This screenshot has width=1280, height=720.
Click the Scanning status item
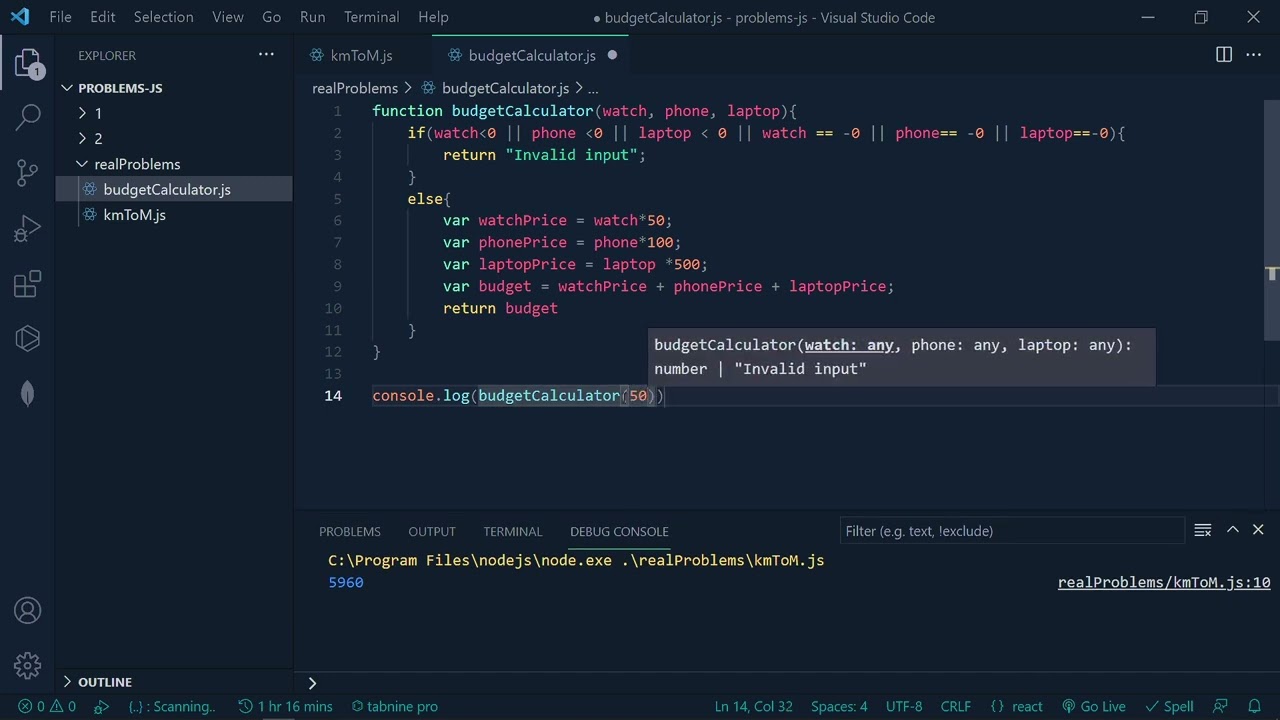click(x=172, y=706)
